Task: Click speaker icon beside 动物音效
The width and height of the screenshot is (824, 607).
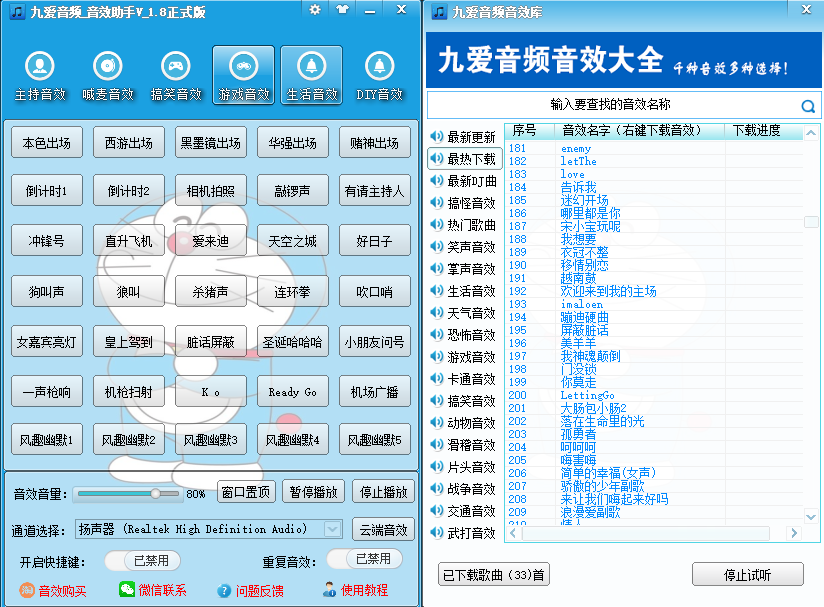Action: tap(436, 423)
